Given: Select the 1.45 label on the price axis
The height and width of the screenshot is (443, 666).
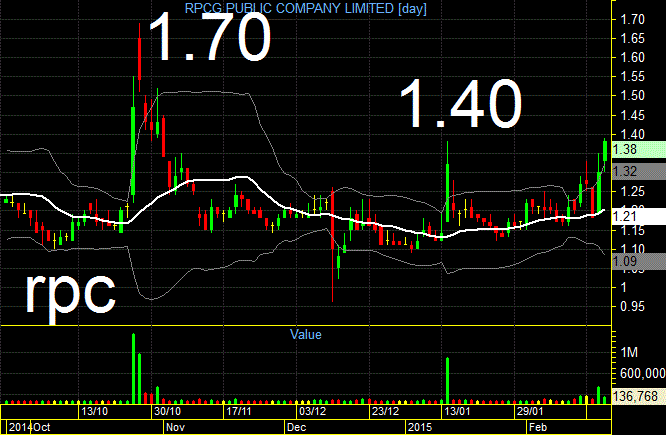Looking at the screenshot, I should pos(632,115).
